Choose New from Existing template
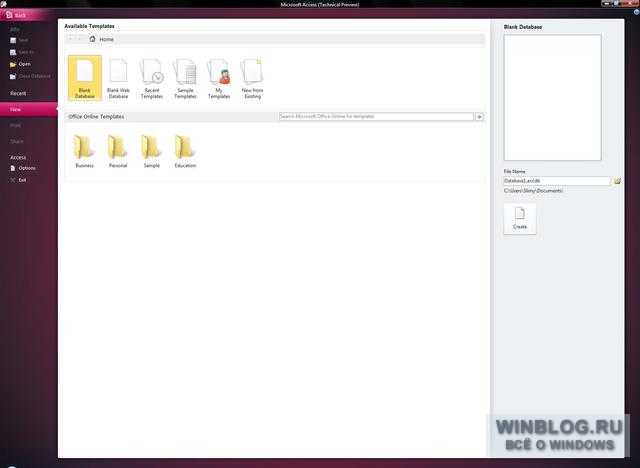 [x=253, y=78]
